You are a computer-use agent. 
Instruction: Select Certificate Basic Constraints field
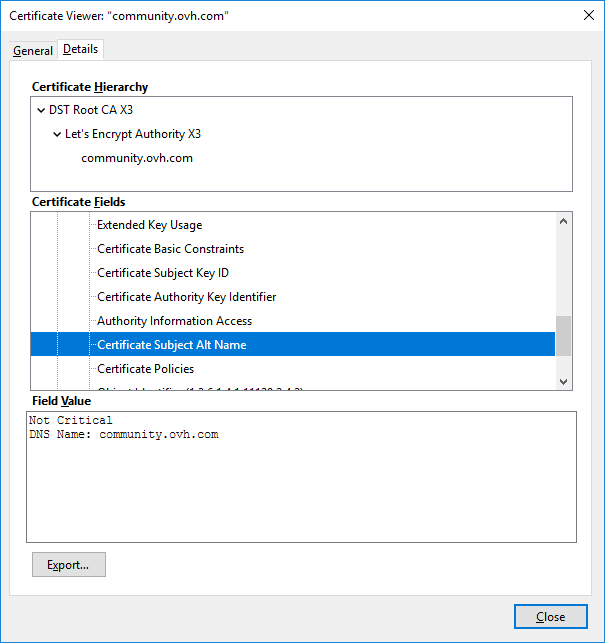coord(170,249)
